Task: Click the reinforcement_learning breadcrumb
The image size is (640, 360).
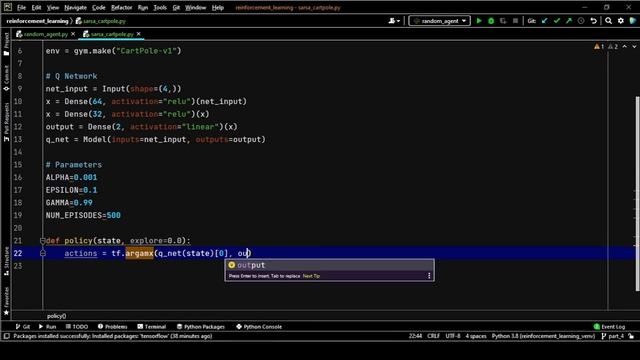Action: tap(37, 21)
